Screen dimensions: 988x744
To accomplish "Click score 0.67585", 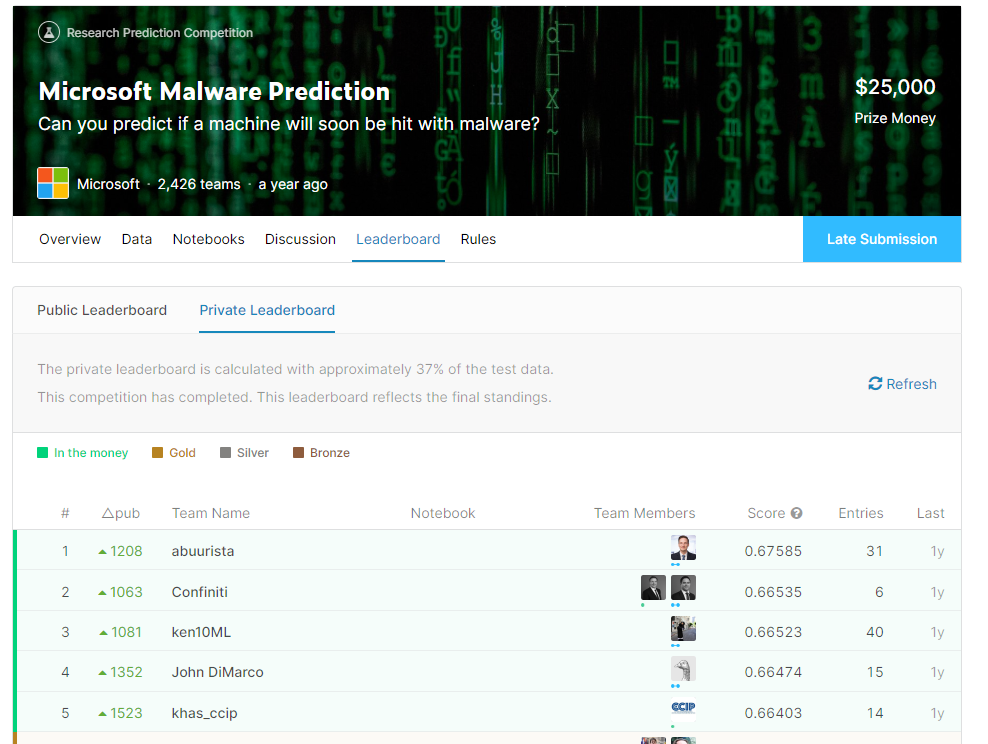I will coord(773,551).
